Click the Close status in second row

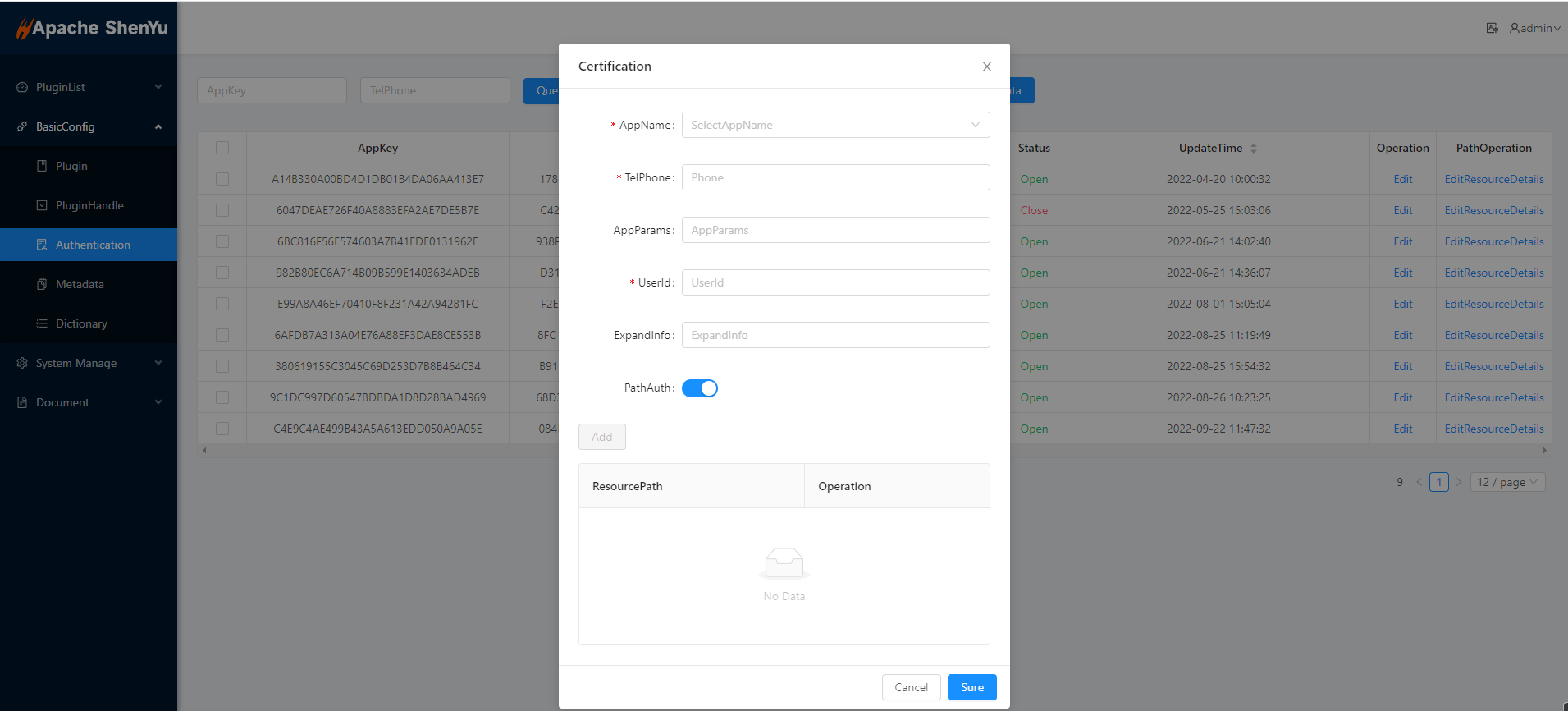click(1034, 210)
